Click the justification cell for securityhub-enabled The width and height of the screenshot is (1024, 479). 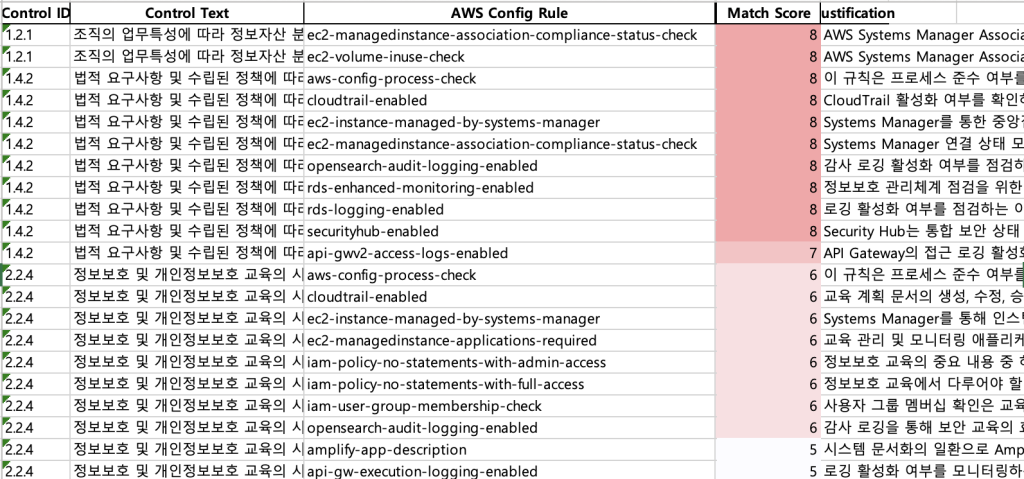coord(921,231)
